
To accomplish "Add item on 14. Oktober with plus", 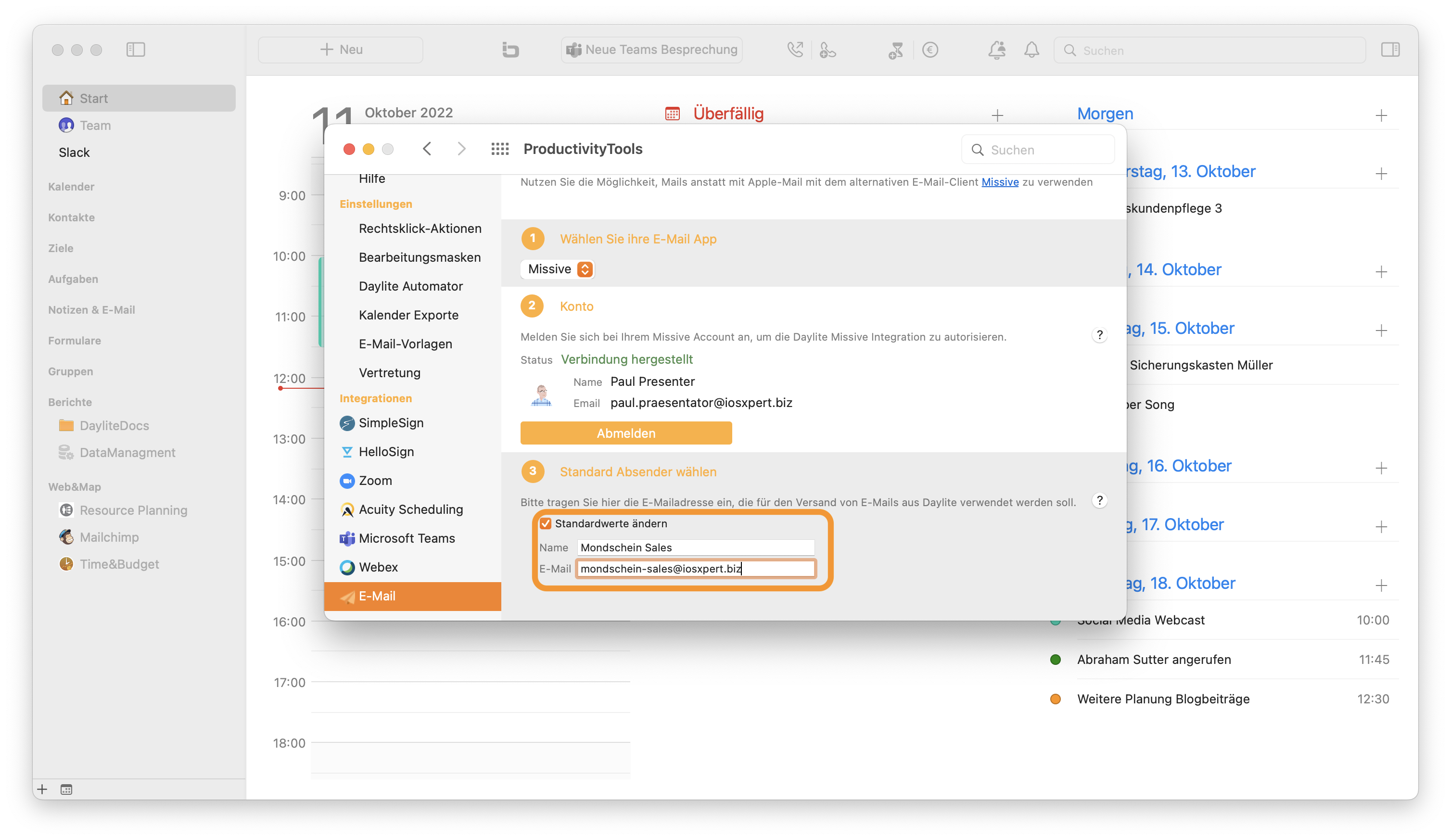I will 1381,272.
